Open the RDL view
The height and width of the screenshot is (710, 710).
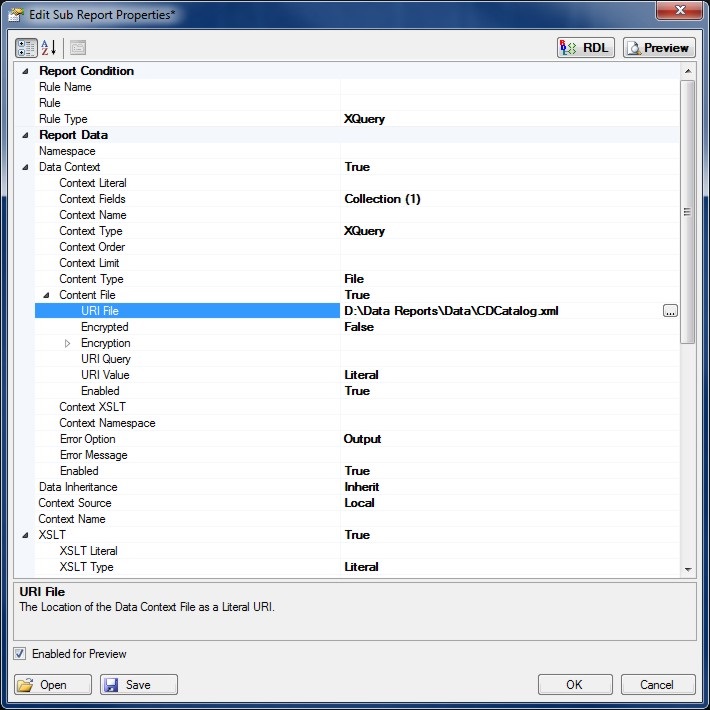point(585,48)
